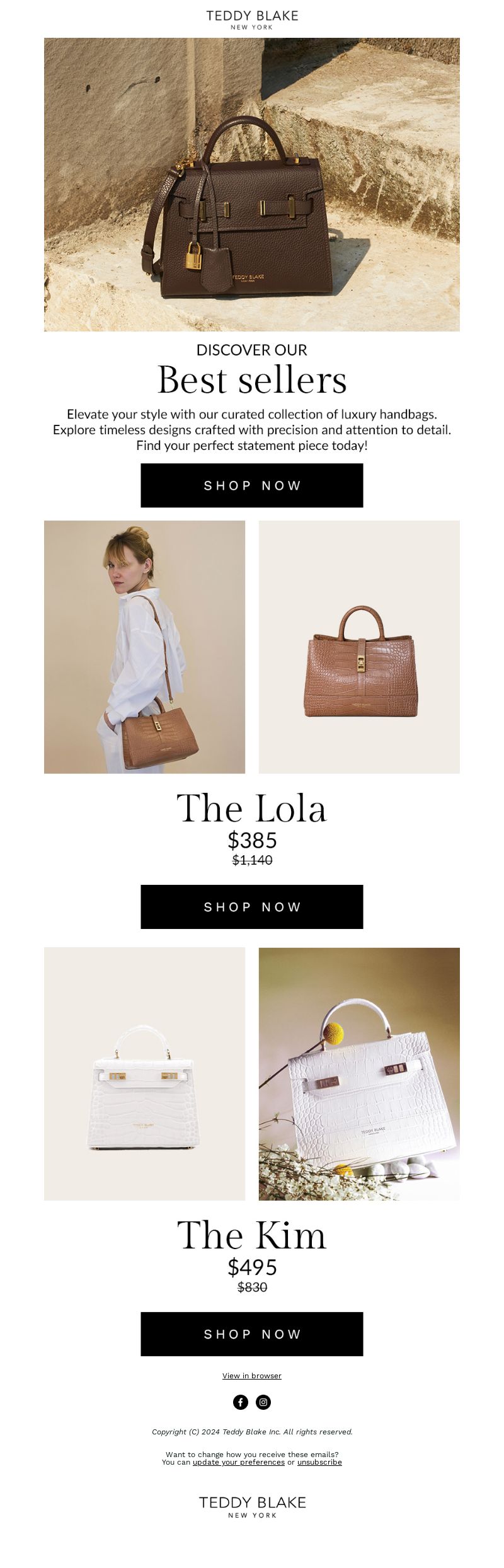Follow the update your preferences link

239,1462
